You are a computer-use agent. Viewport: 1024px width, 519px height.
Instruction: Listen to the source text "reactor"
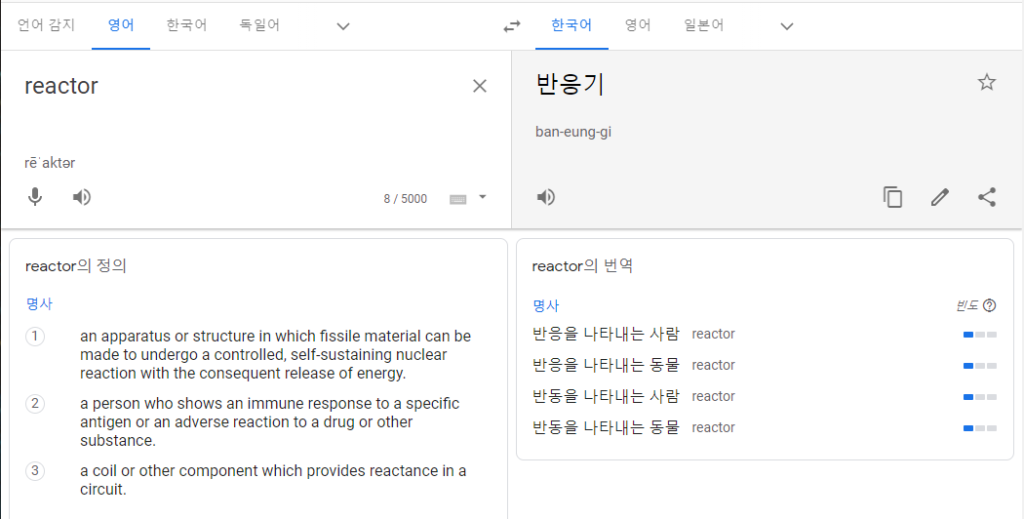click(x=82, y=197)
